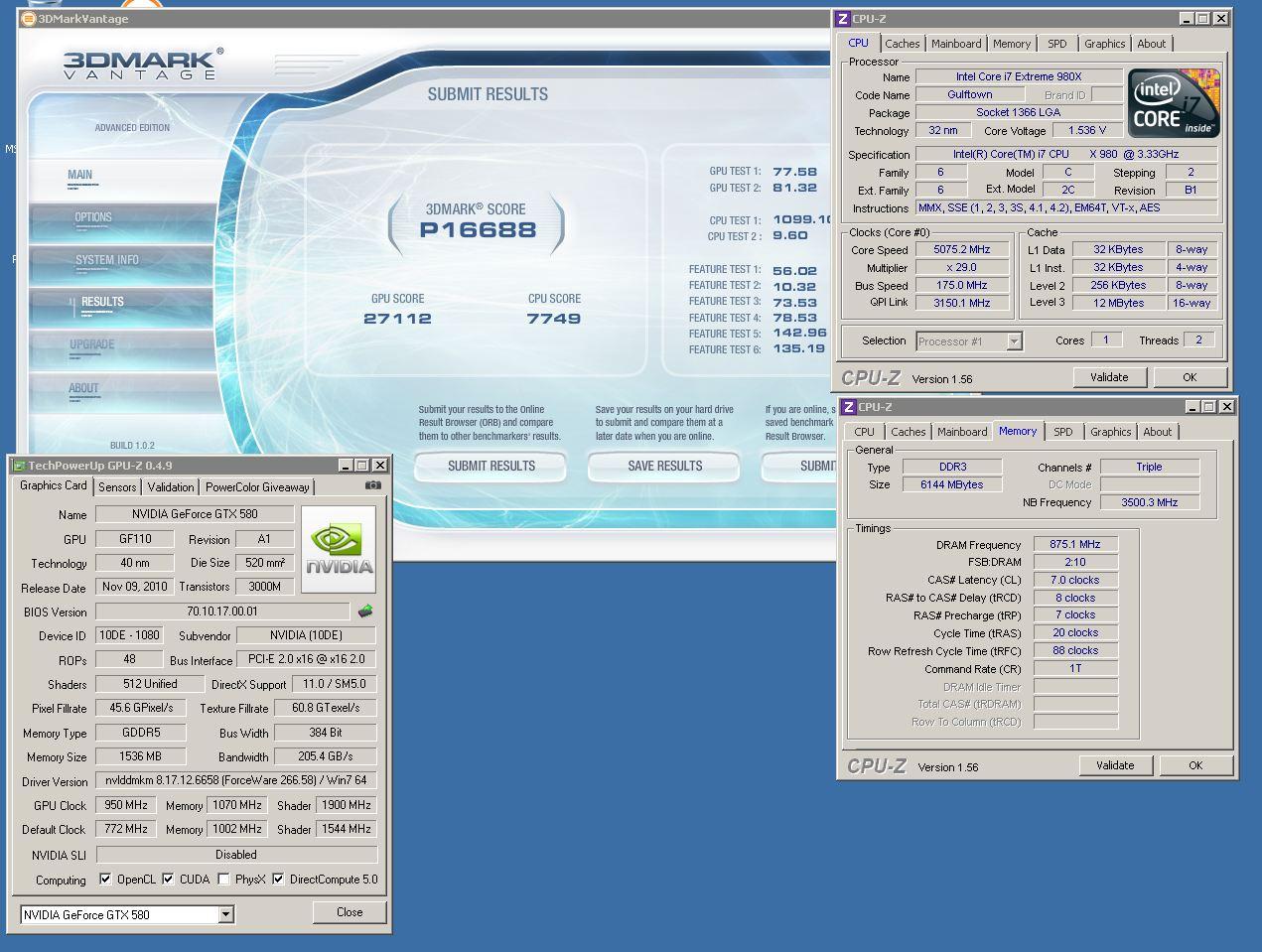Open the NVIDIA GeForce GTX 580 dropdown

pos(226,914)
